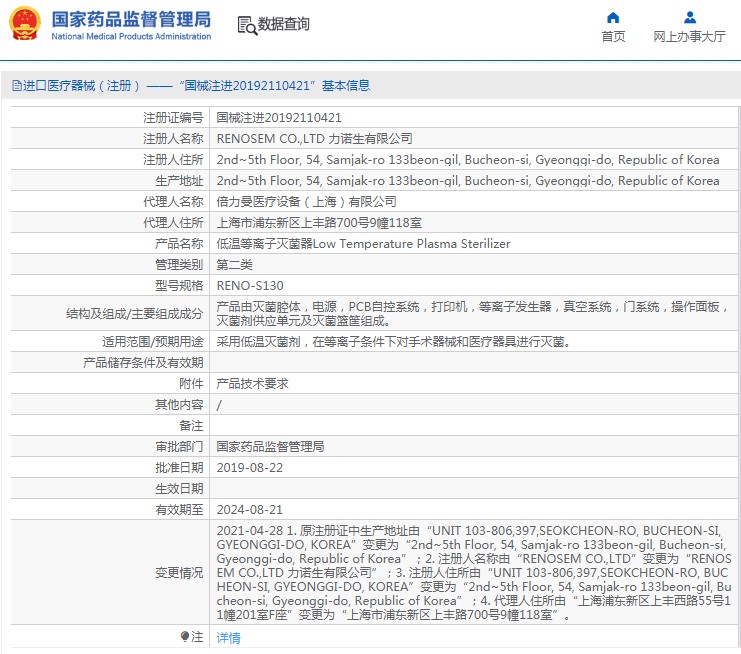Open the 数据查询 search icon

point(247,25)
